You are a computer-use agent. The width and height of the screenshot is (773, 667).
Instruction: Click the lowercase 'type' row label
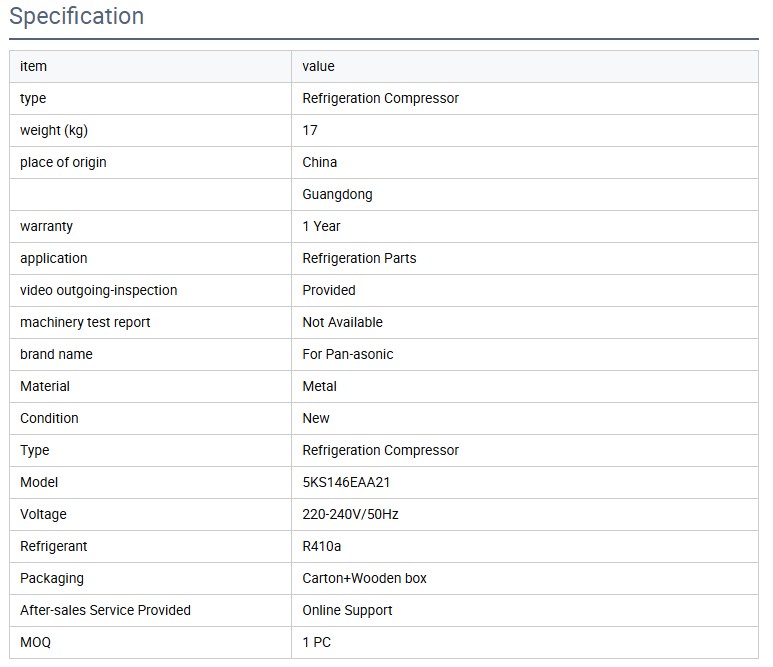pyautogui.click(x=33, y=99)
